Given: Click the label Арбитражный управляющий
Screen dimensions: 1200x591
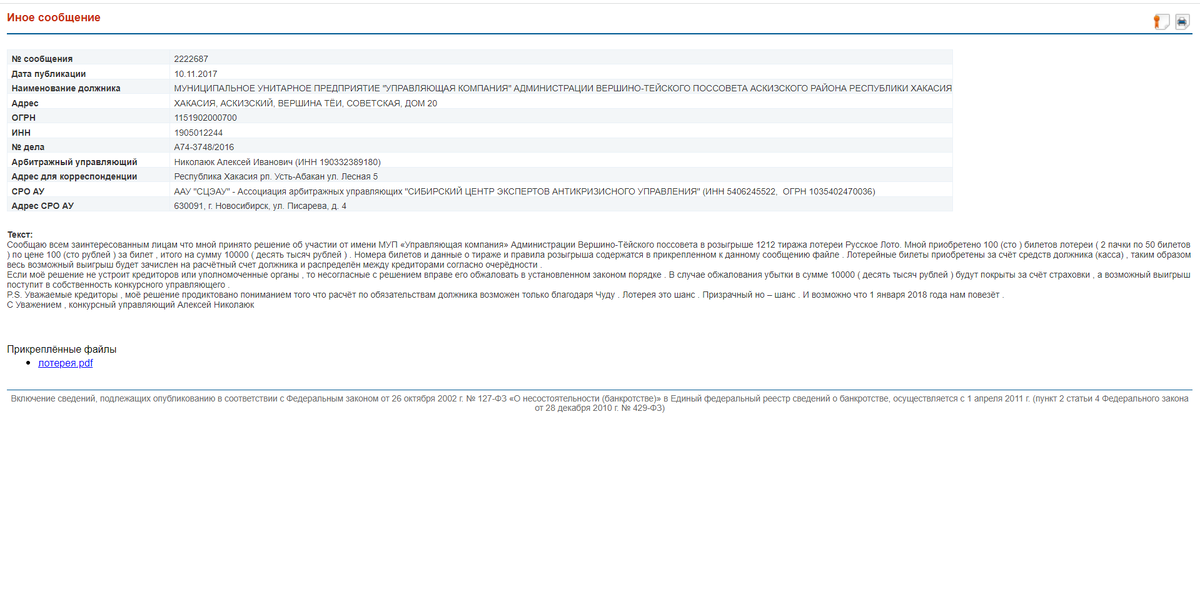Looking at the screenshot, I should (74, 162).
